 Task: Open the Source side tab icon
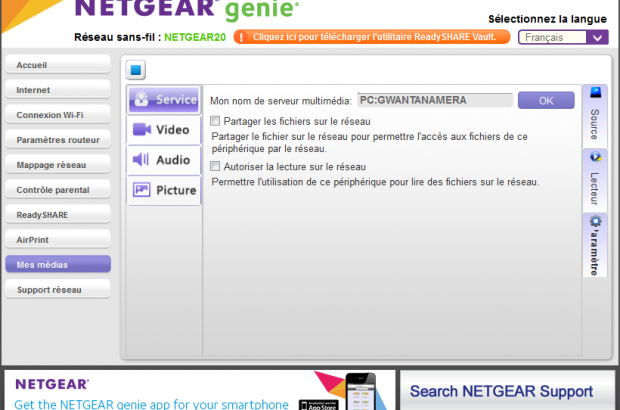click(594, 95)
